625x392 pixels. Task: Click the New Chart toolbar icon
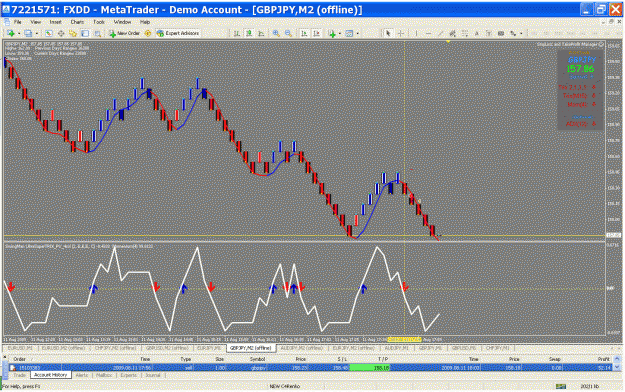point(11,33)
